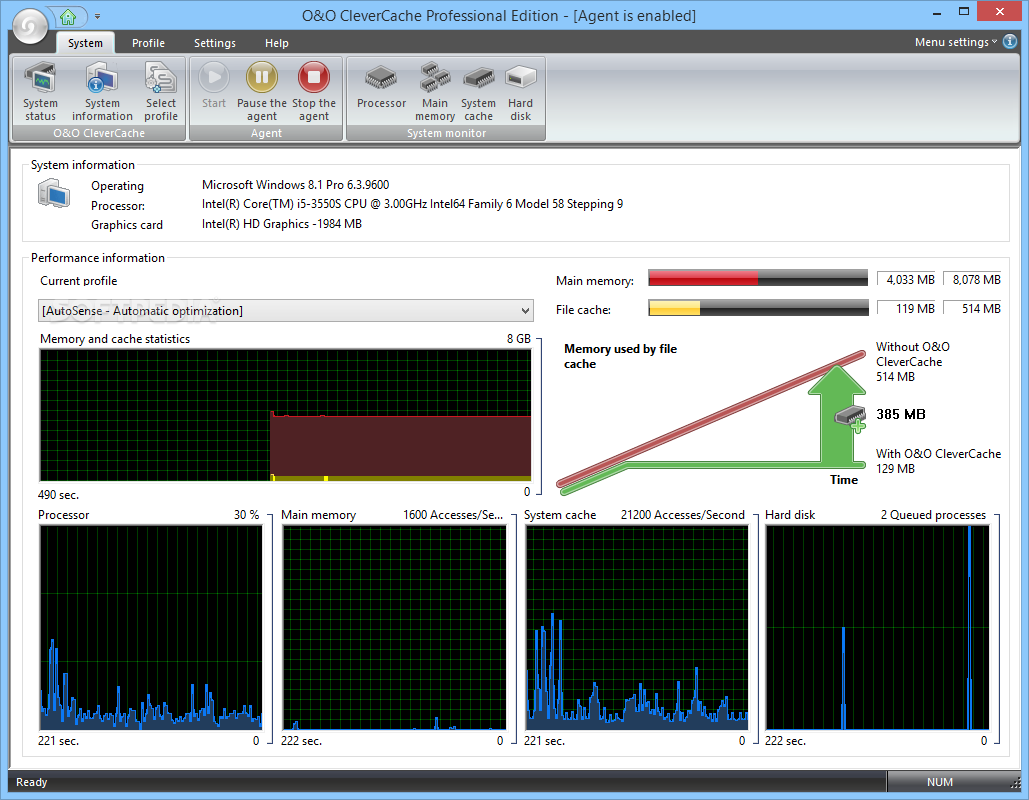
Task: Click the round application orb button
Action: point(30,27)
